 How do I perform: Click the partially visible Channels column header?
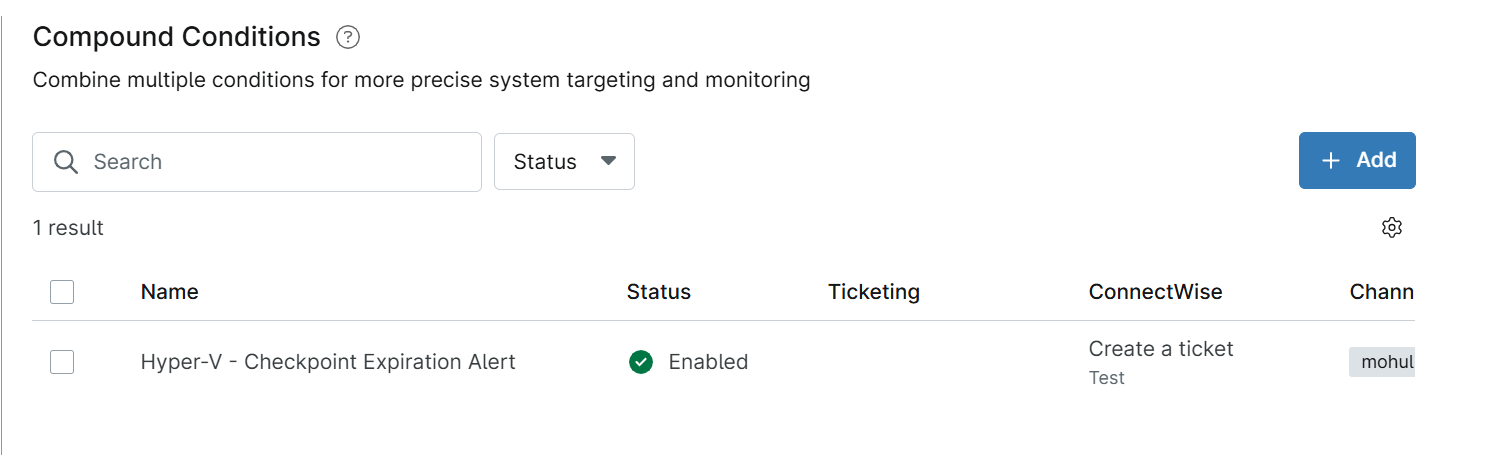click(1381, 292)
